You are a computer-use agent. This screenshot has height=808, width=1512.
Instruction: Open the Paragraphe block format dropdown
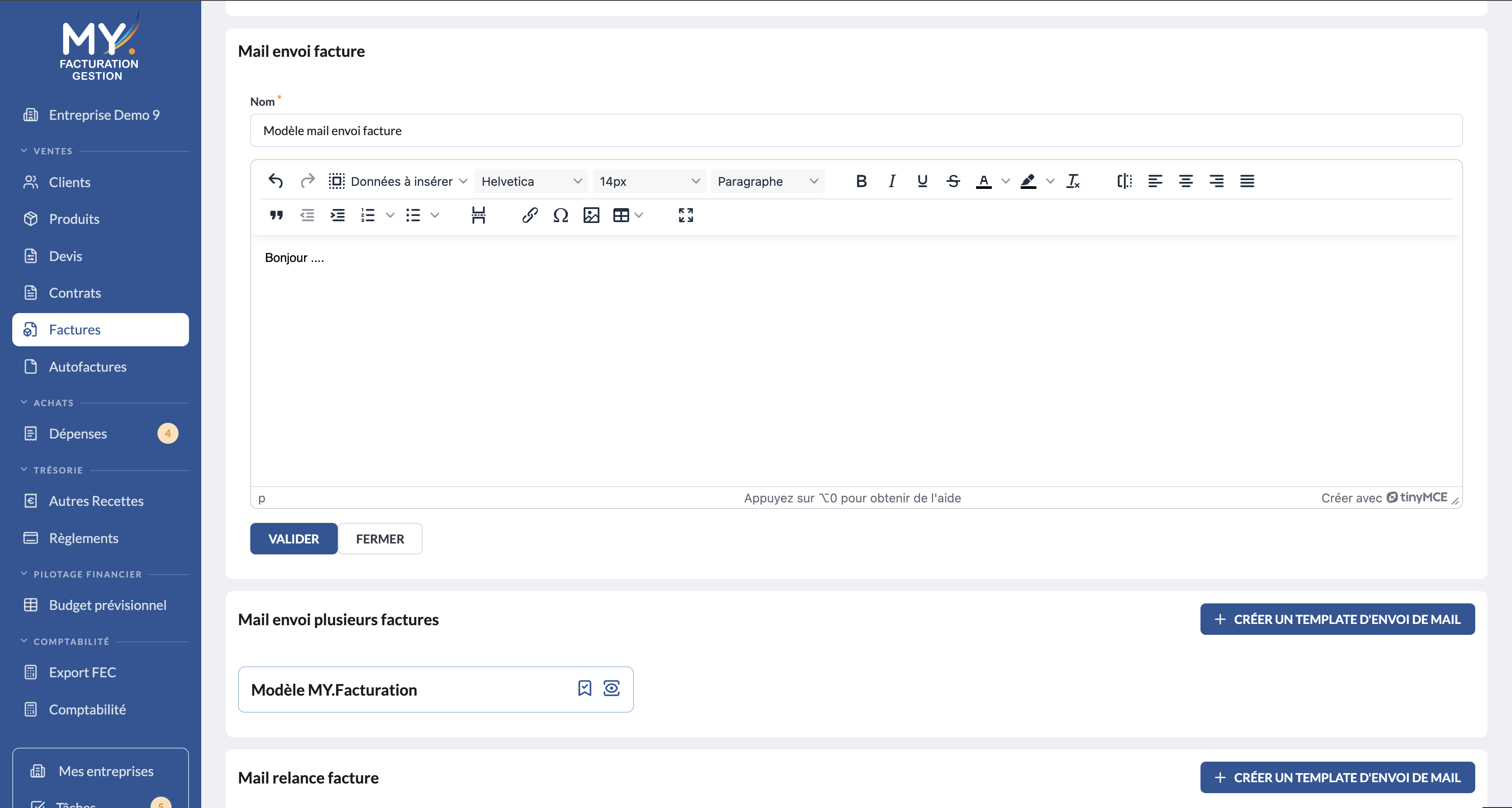click(767, 181)
